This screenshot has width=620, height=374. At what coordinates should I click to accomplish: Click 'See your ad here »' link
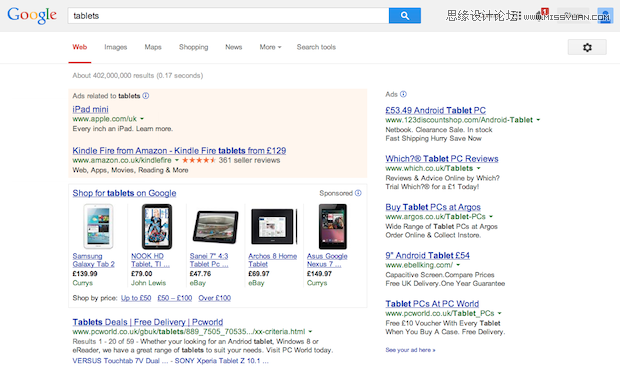coord(410,350)
